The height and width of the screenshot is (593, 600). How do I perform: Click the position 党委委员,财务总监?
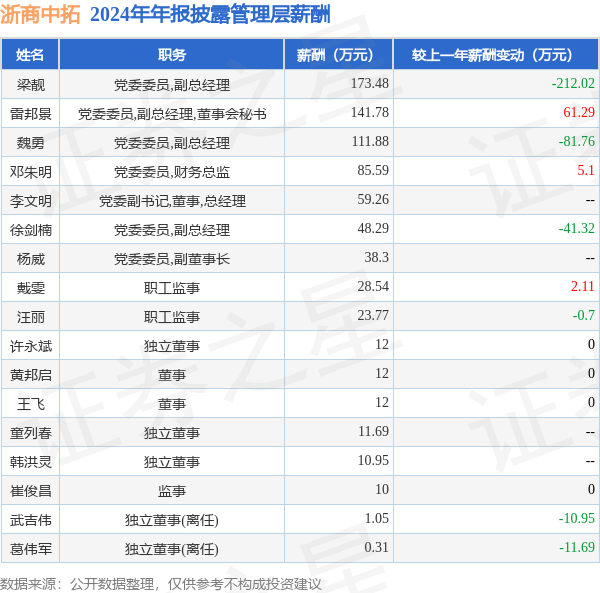coord(172,172)
